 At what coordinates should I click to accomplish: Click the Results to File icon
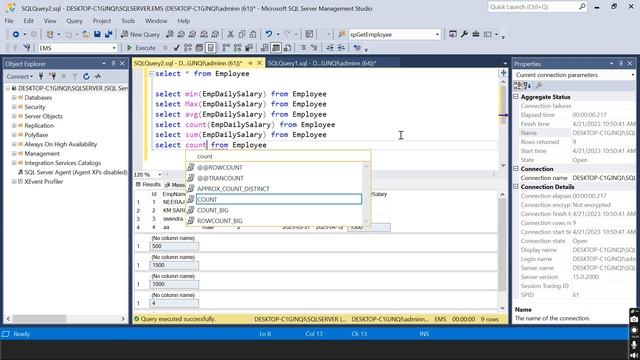pyautogui.click(x=287, y=48)
